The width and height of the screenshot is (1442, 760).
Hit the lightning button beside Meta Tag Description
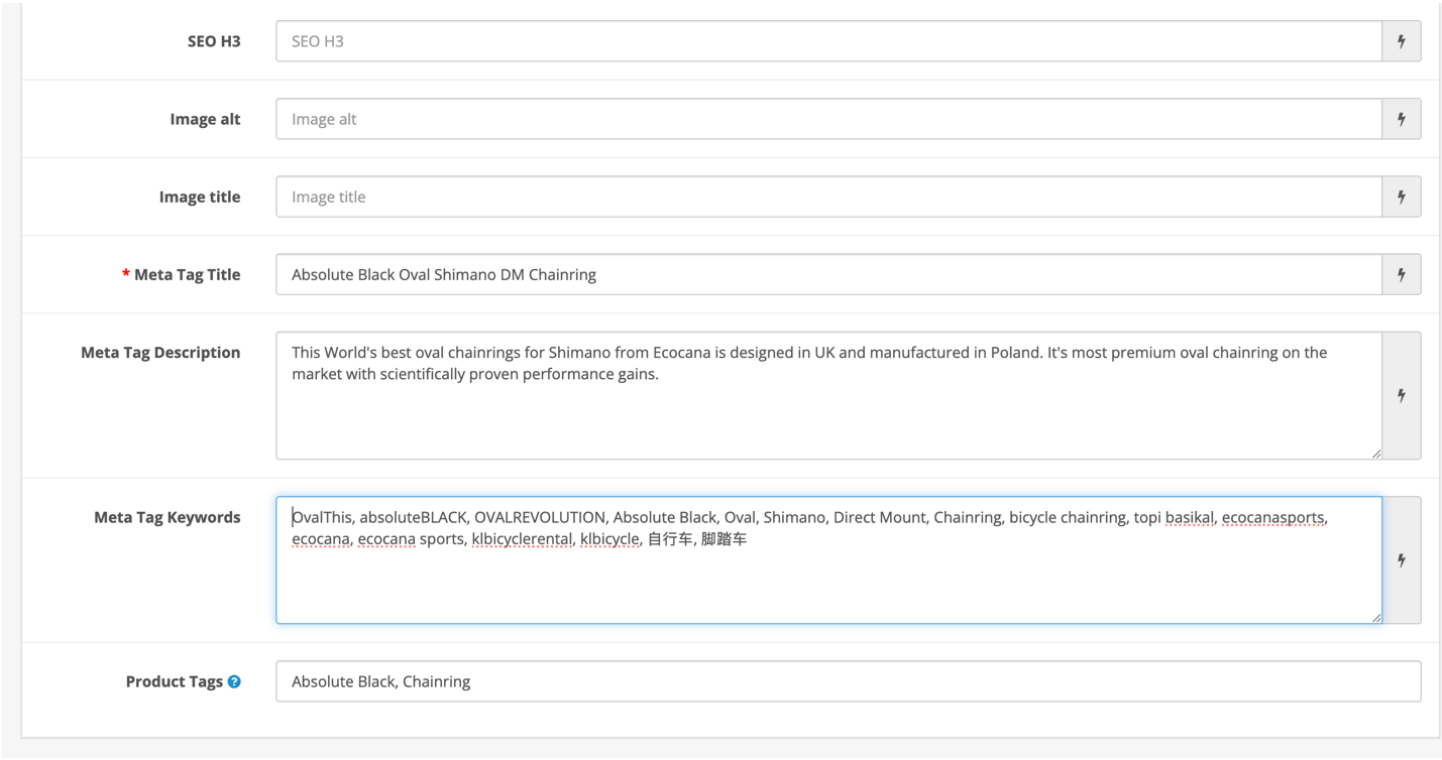point(1401,396)
